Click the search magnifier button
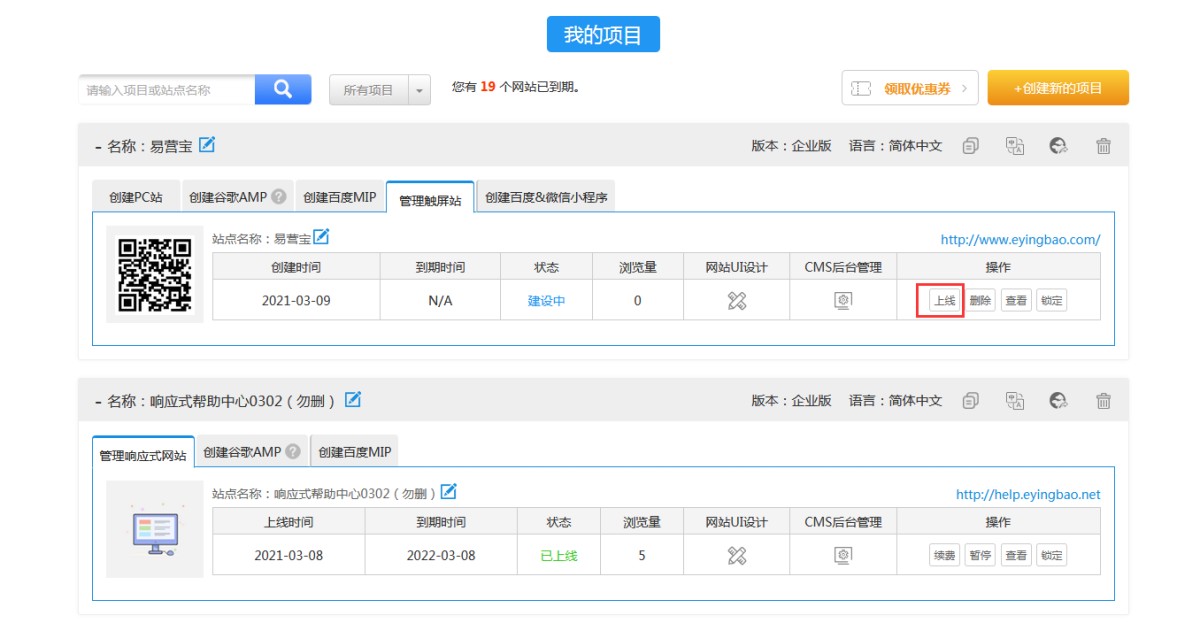The height and width of the screenshot is (623, 1200). [x=283, y=89]
